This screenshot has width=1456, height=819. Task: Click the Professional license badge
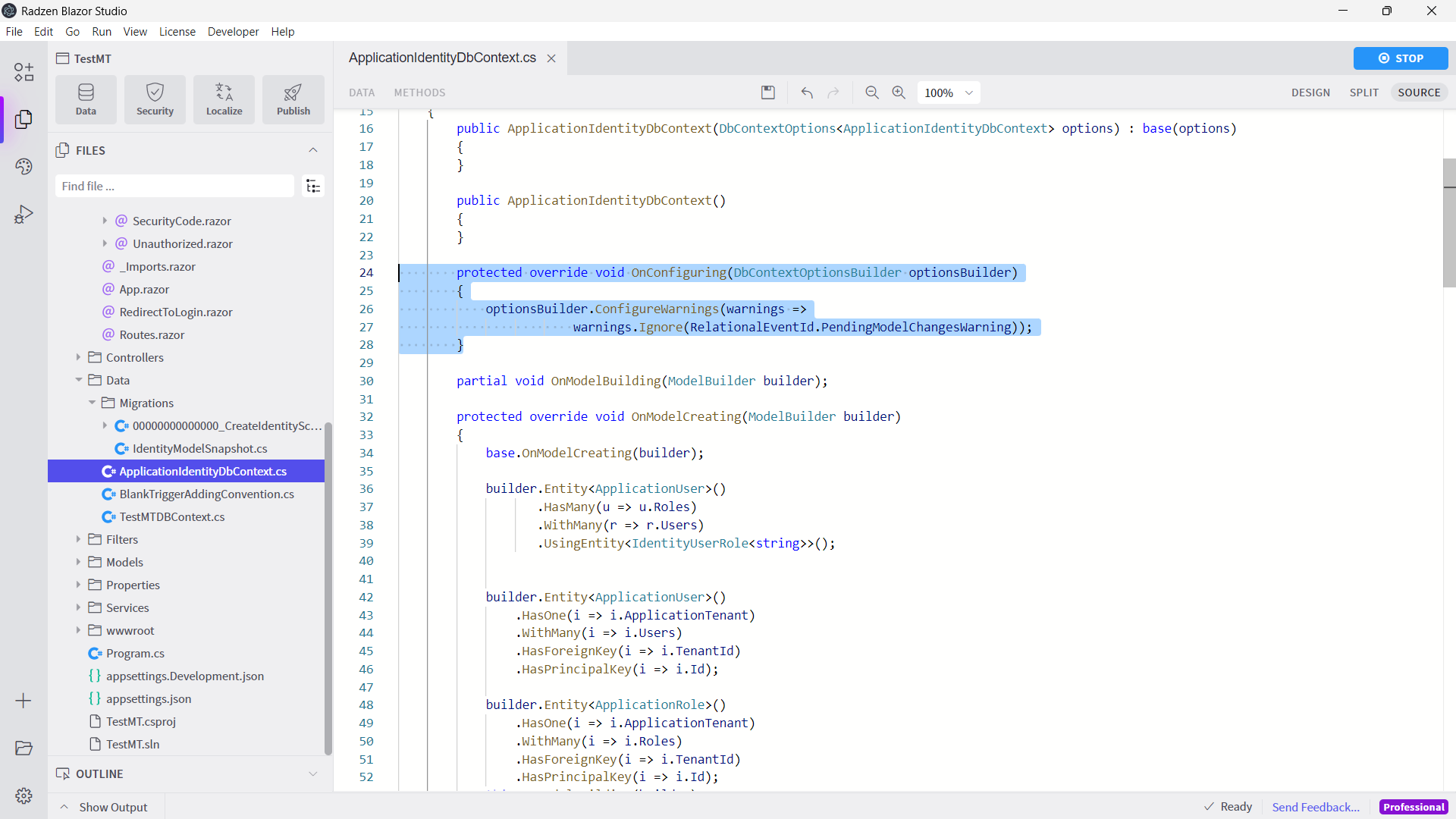click(1414, 807)
